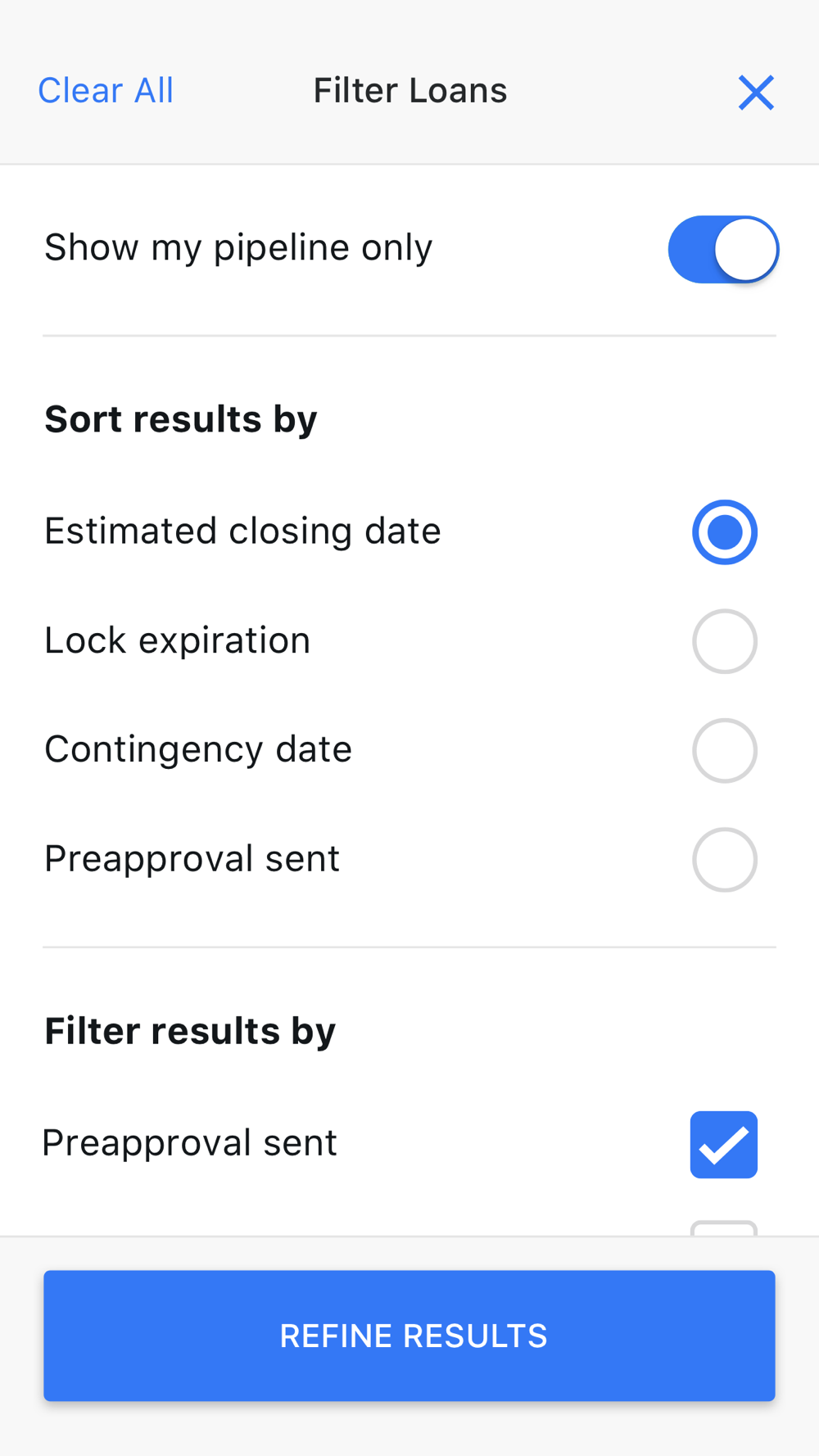Tap the Estimated closing date label

[x=242, y=531]
